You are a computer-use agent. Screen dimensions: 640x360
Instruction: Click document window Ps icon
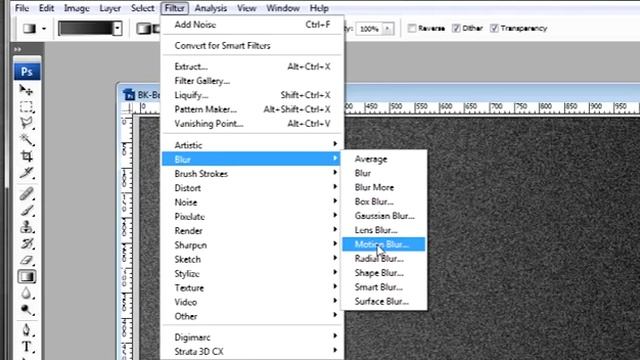coord(129,95)
